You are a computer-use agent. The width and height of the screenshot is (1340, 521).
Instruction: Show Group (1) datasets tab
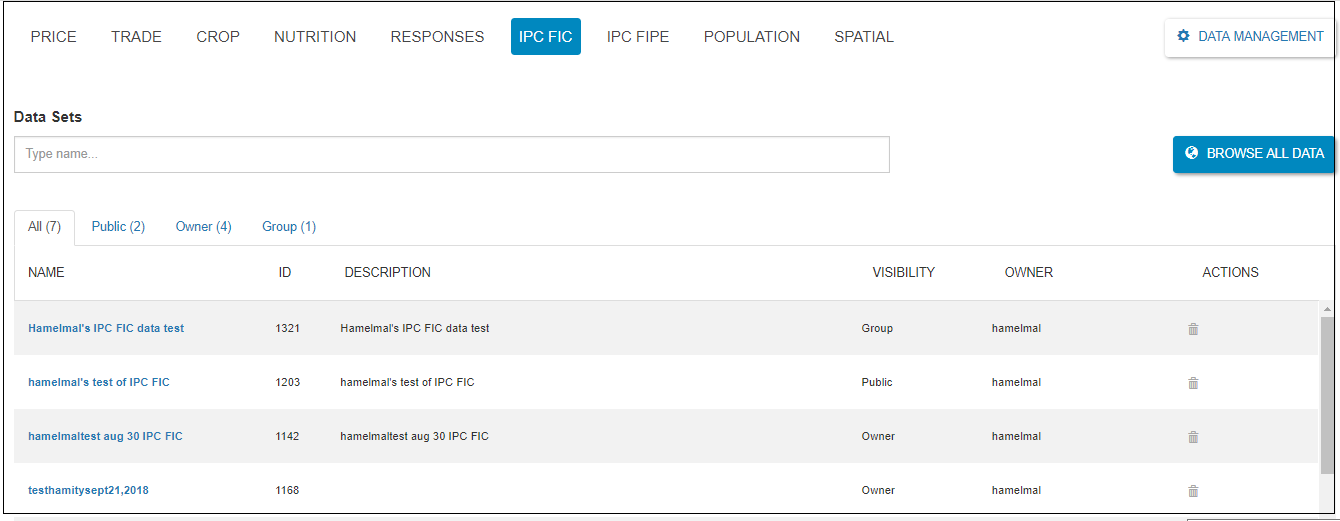(x=289, y=227)
